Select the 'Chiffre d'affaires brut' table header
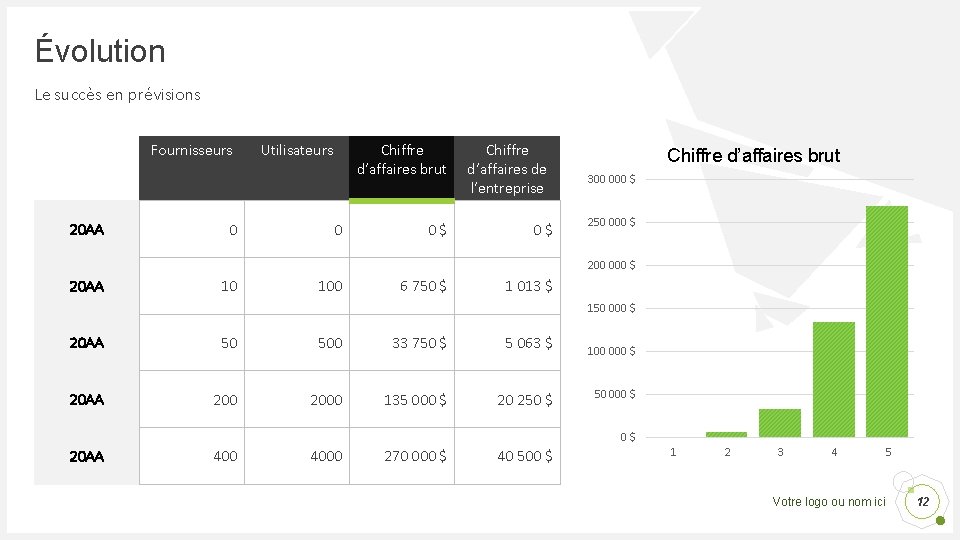Viewport: 960px width, 540px height. (x=401, y=160)
